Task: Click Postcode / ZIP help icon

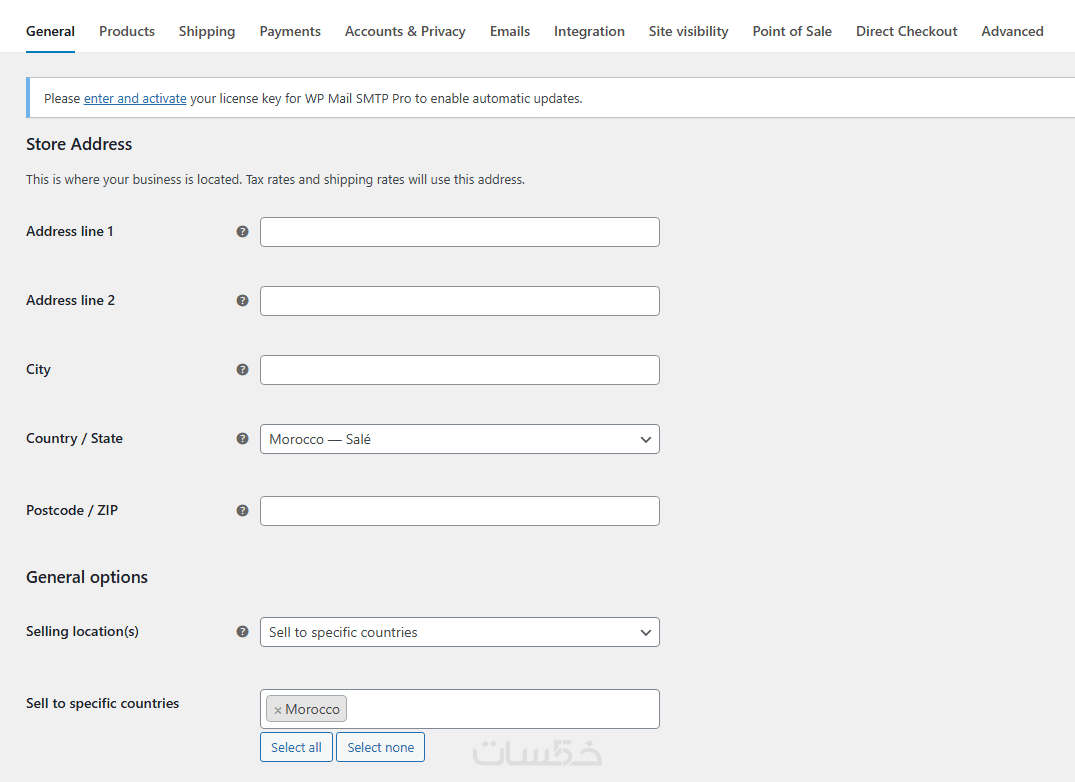Action: (242, 510)
